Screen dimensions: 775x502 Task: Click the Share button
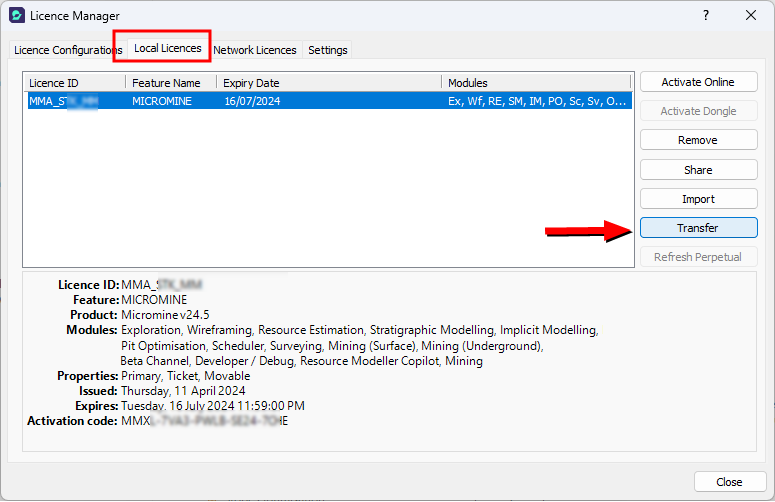coord(698,170)
